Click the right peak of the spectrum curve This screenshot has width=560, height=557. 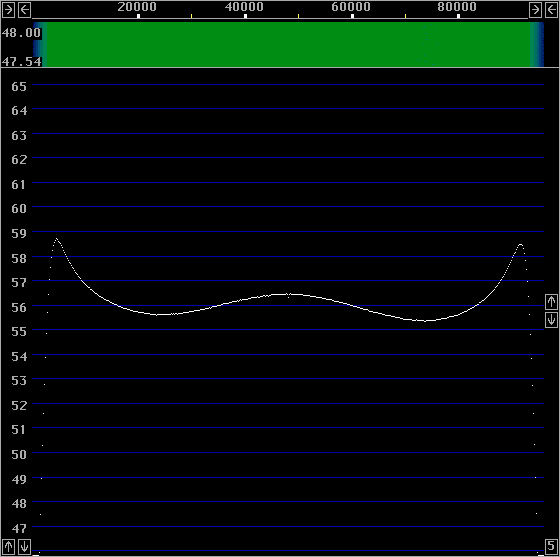[x=520, y=245]
